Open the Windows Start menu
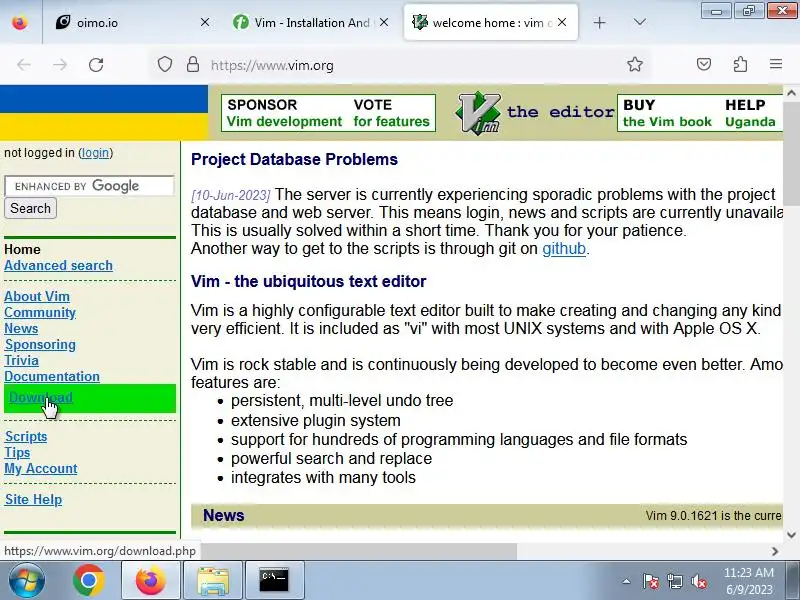The height and width of the screenshot is (600, 800). [x=26, y=580]
